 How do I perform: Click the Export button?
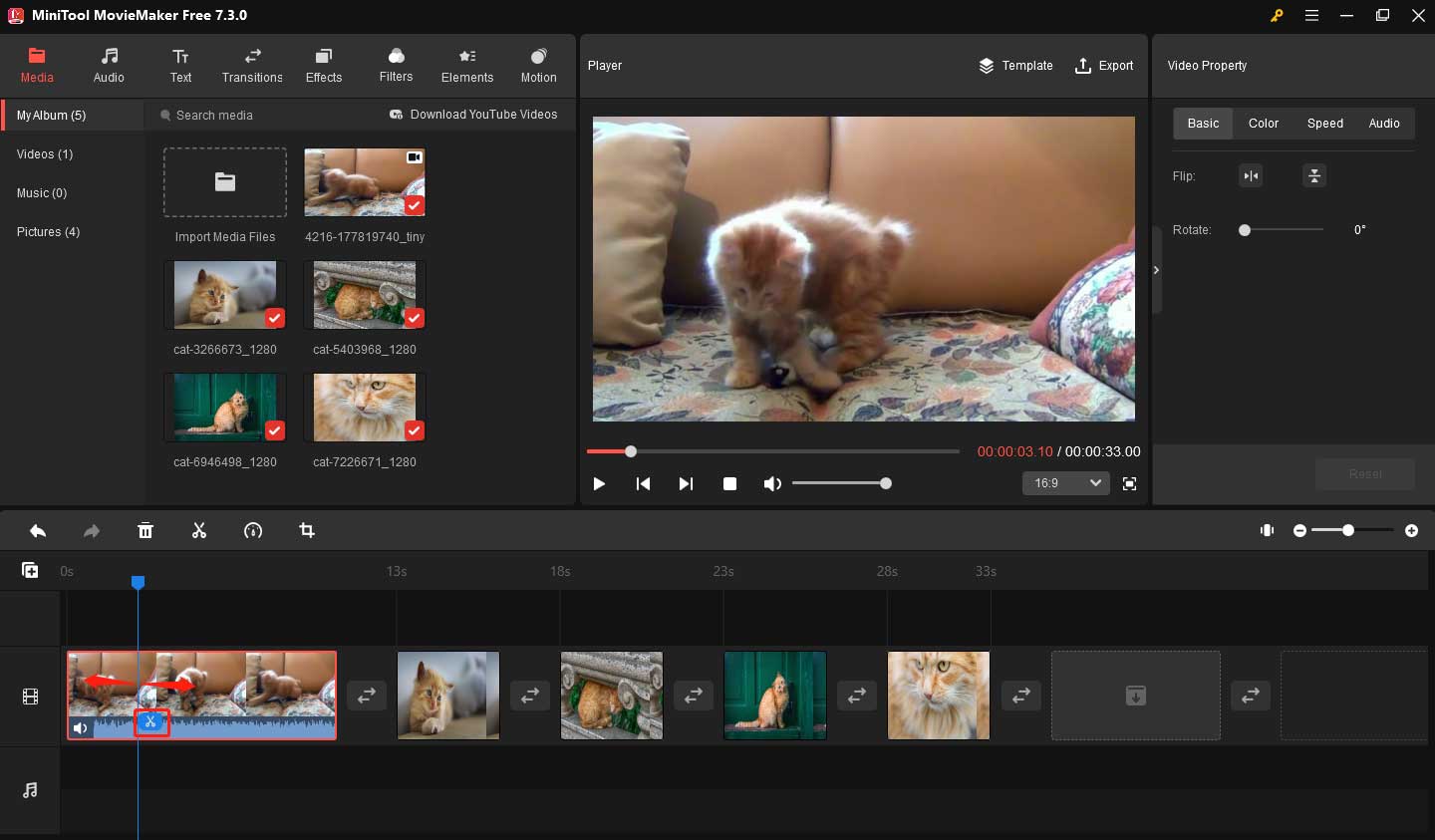[1104, 66]
